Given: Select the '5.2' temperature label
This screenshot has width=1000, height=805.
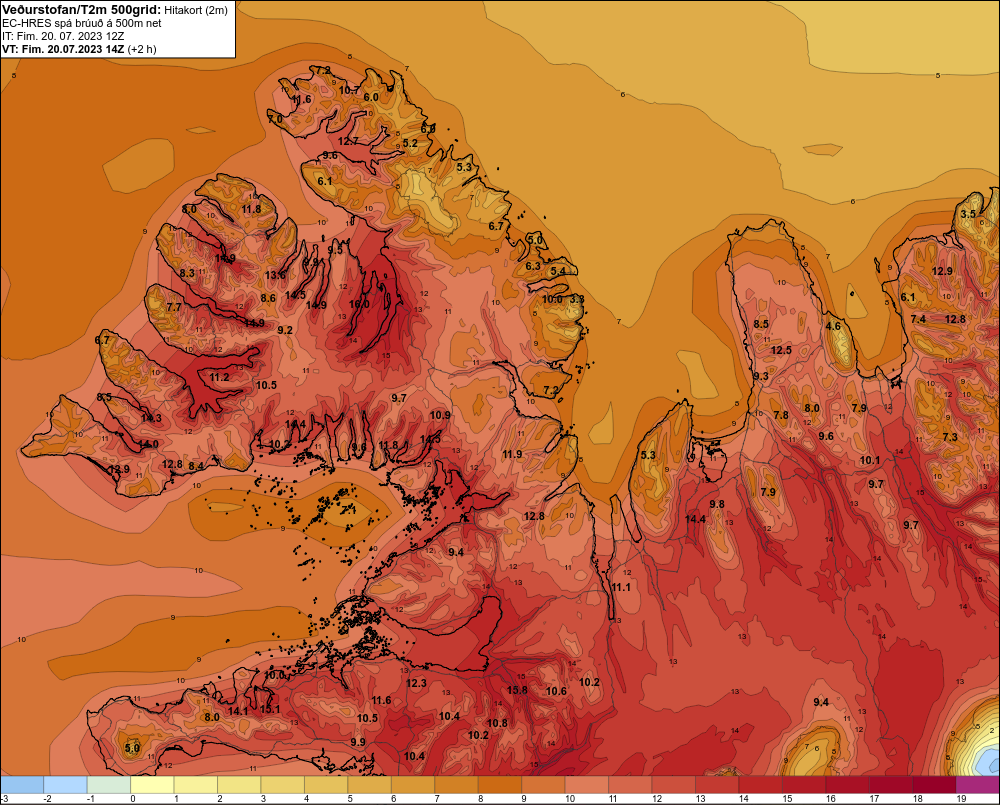Looking at the screenshot, I should [410, 143].
